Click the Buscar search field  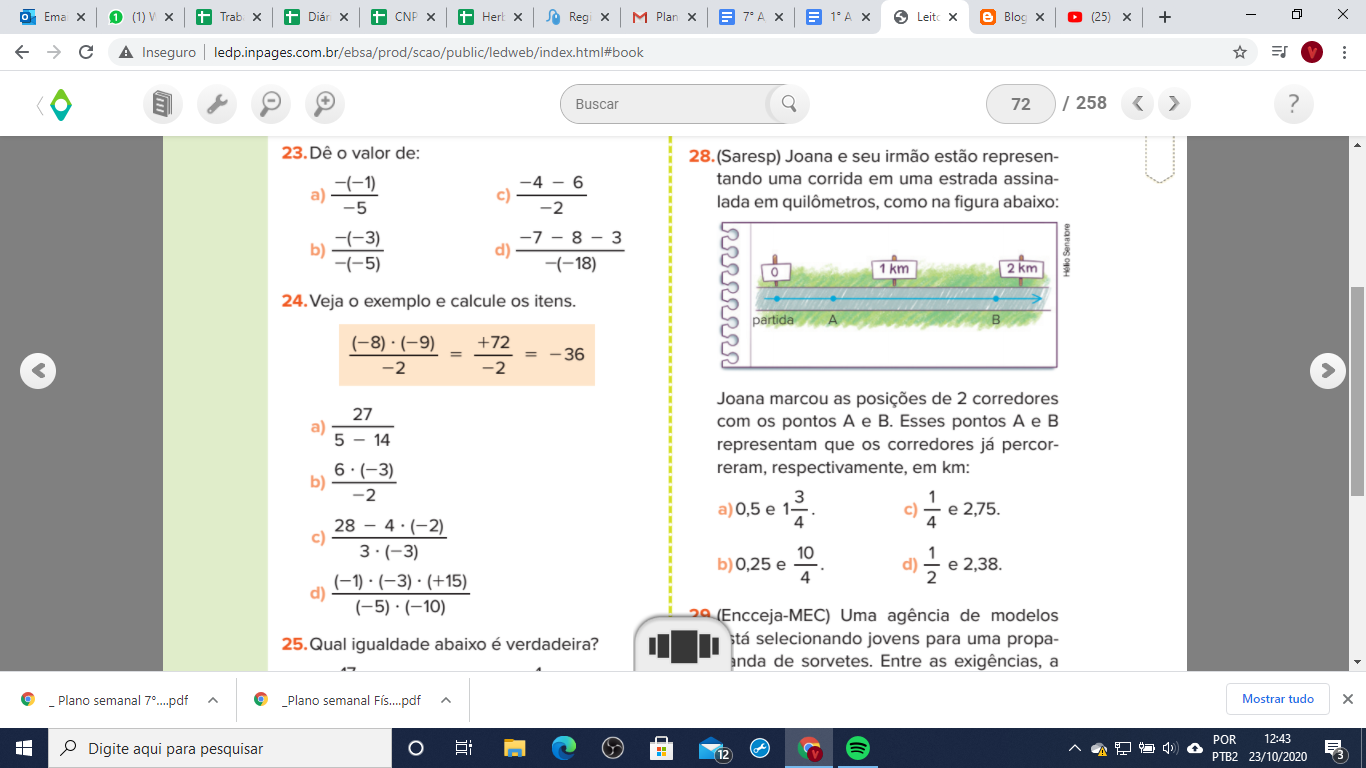tap(669, 103)
